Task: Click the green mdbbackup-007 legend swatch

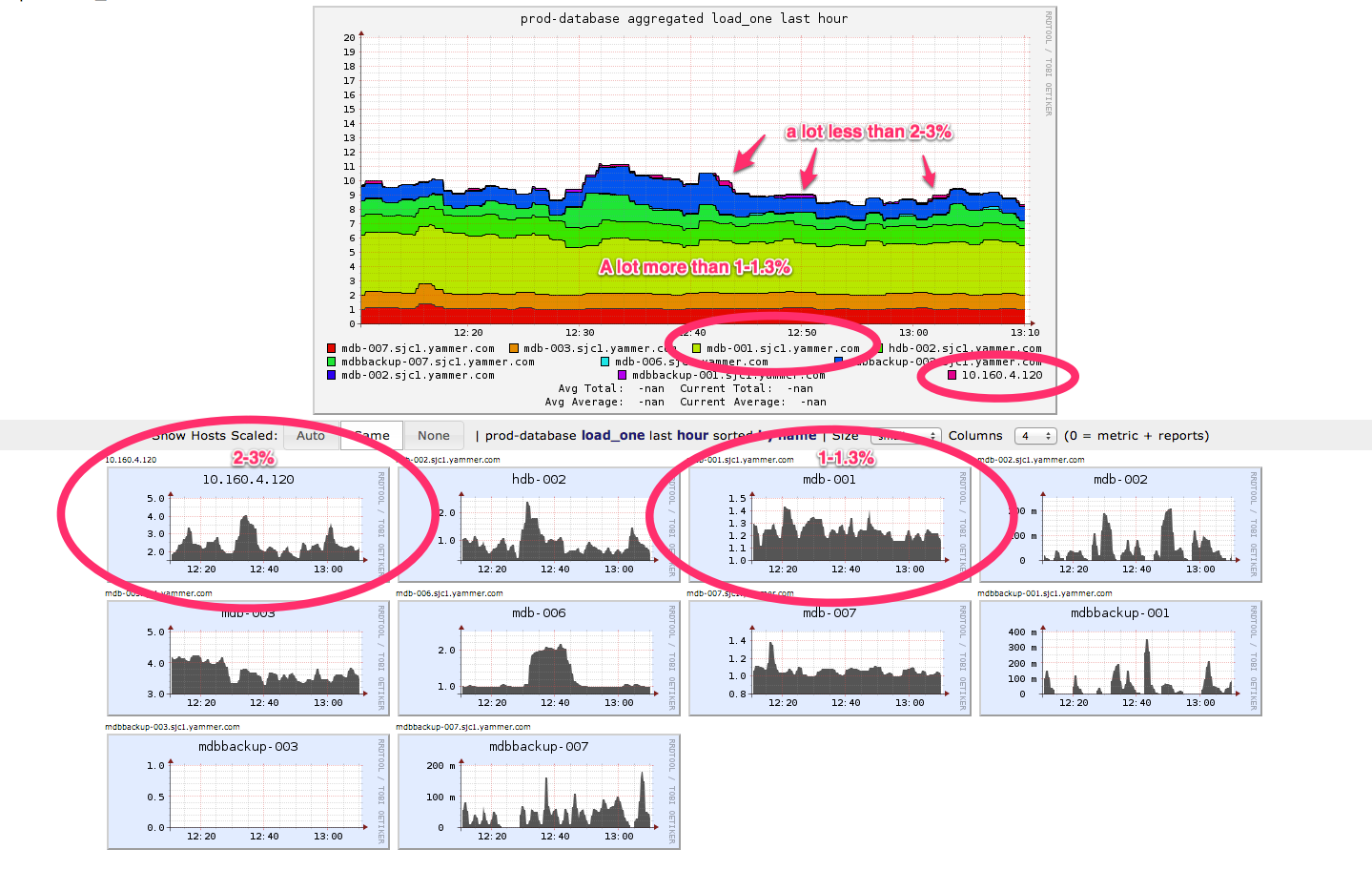Action: 331,362
